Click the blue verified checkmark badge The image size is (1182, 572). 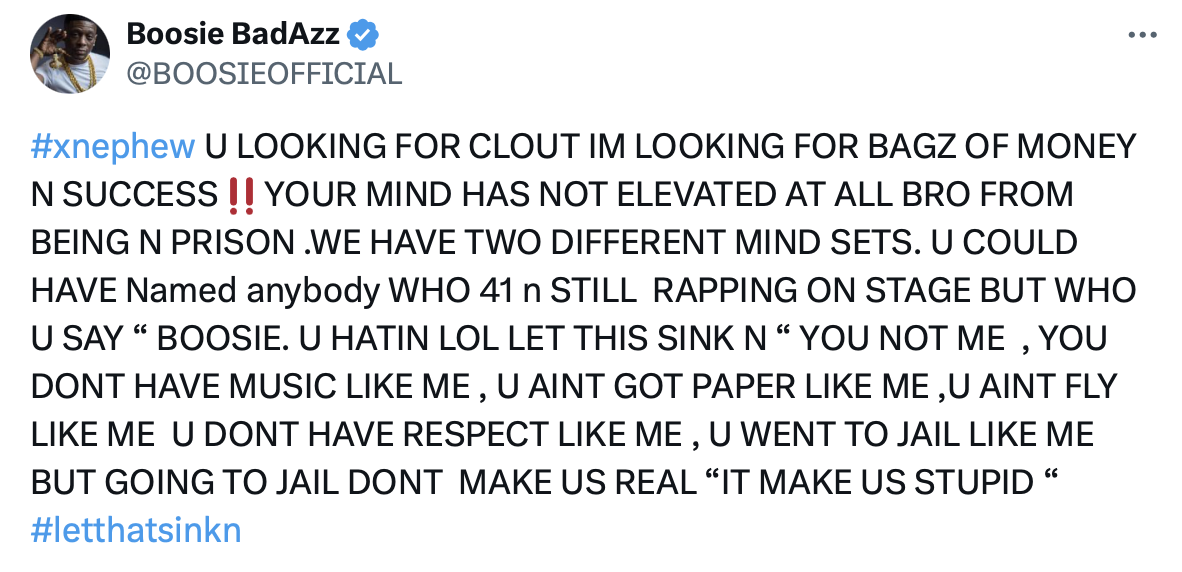click(x=363, y=35)
